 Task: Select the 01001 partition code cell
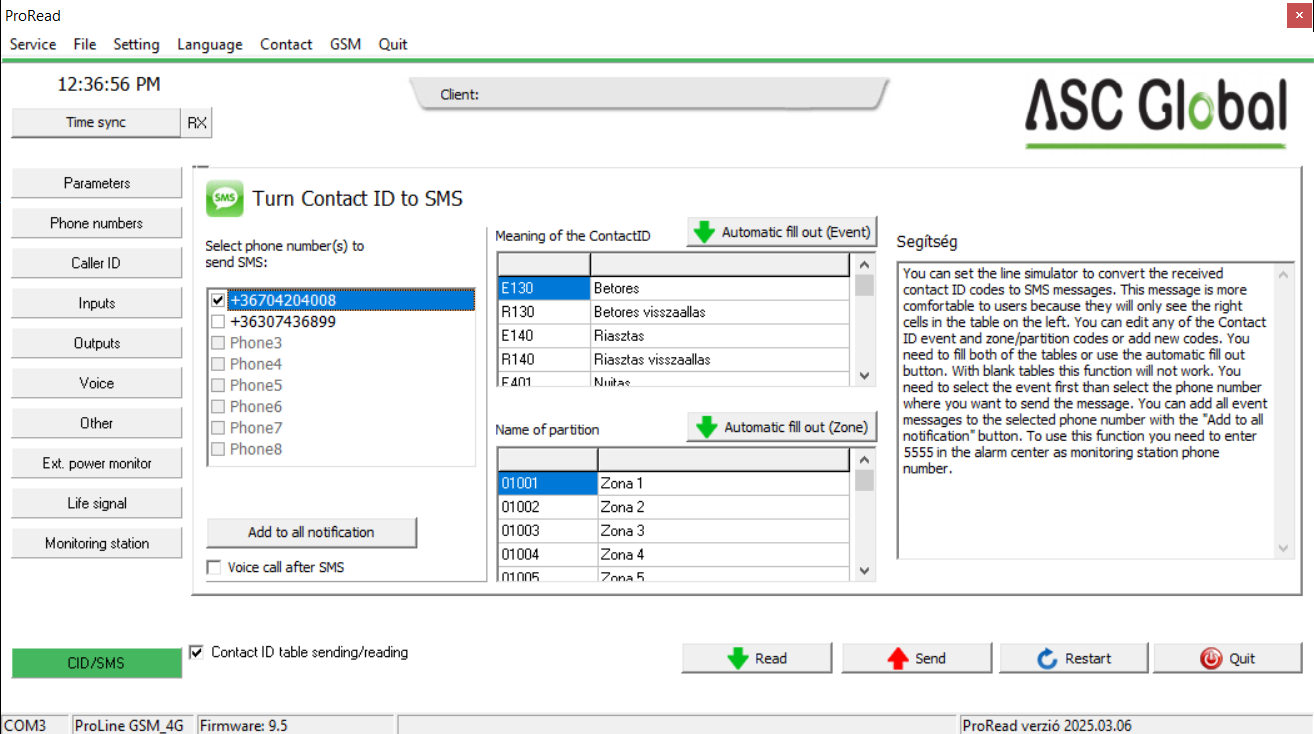[x=548, y=483]
